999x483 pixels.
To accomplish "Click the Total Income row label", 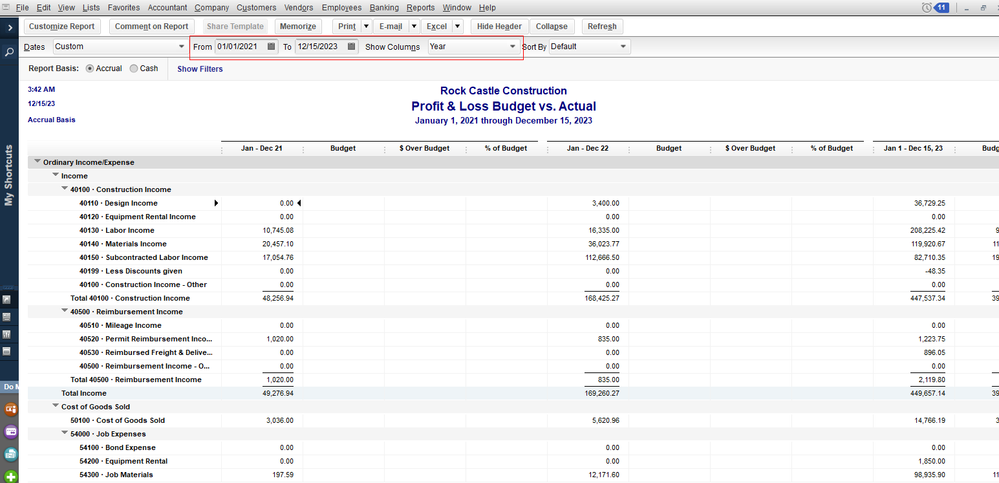I will [83, 393].
